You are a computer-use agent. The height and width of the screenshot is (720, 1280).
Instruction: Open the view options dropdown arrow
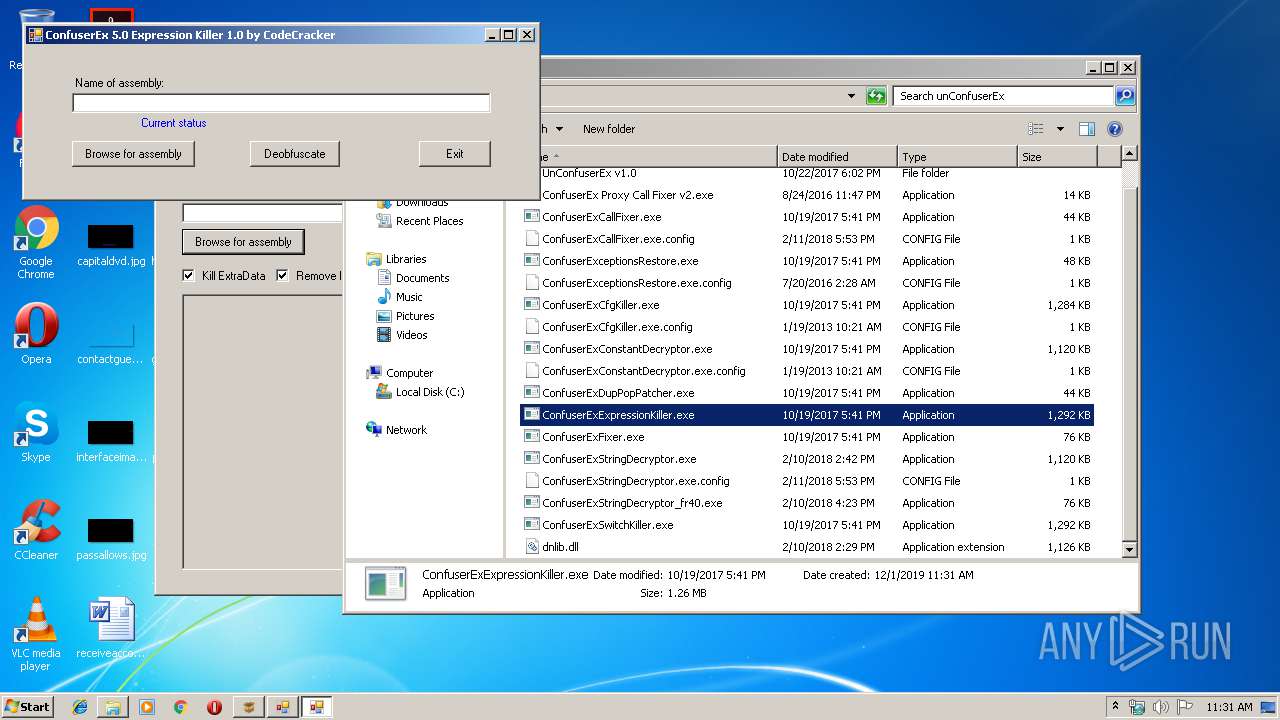pos(1060,129)
